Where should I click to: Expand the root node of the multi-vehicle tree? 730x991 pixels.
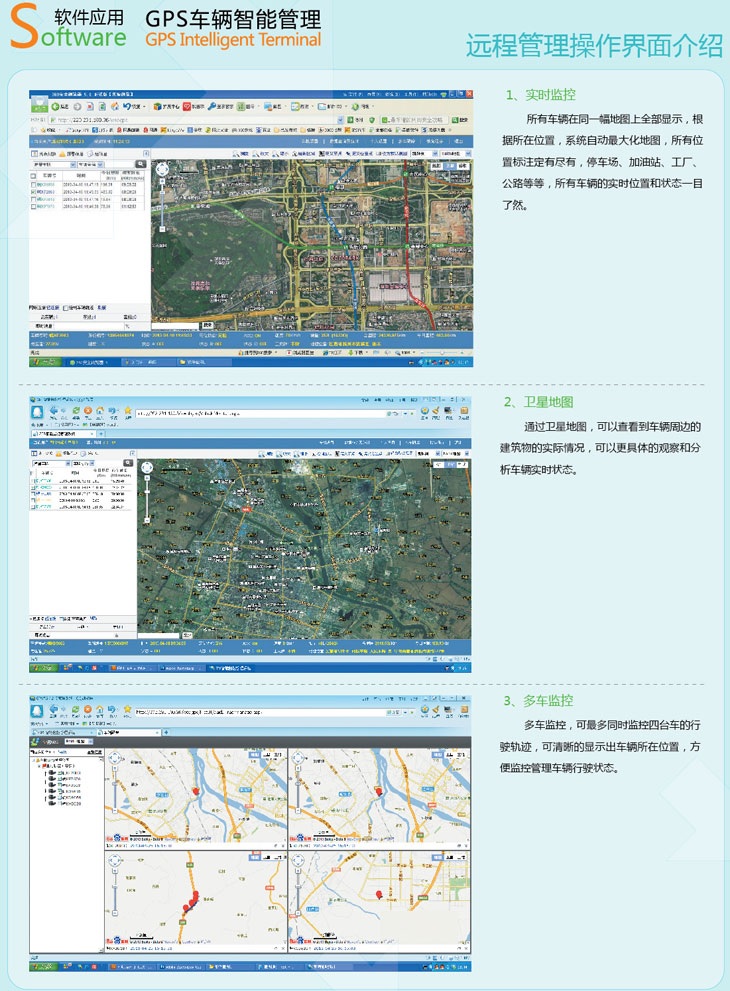pos(34,761)
